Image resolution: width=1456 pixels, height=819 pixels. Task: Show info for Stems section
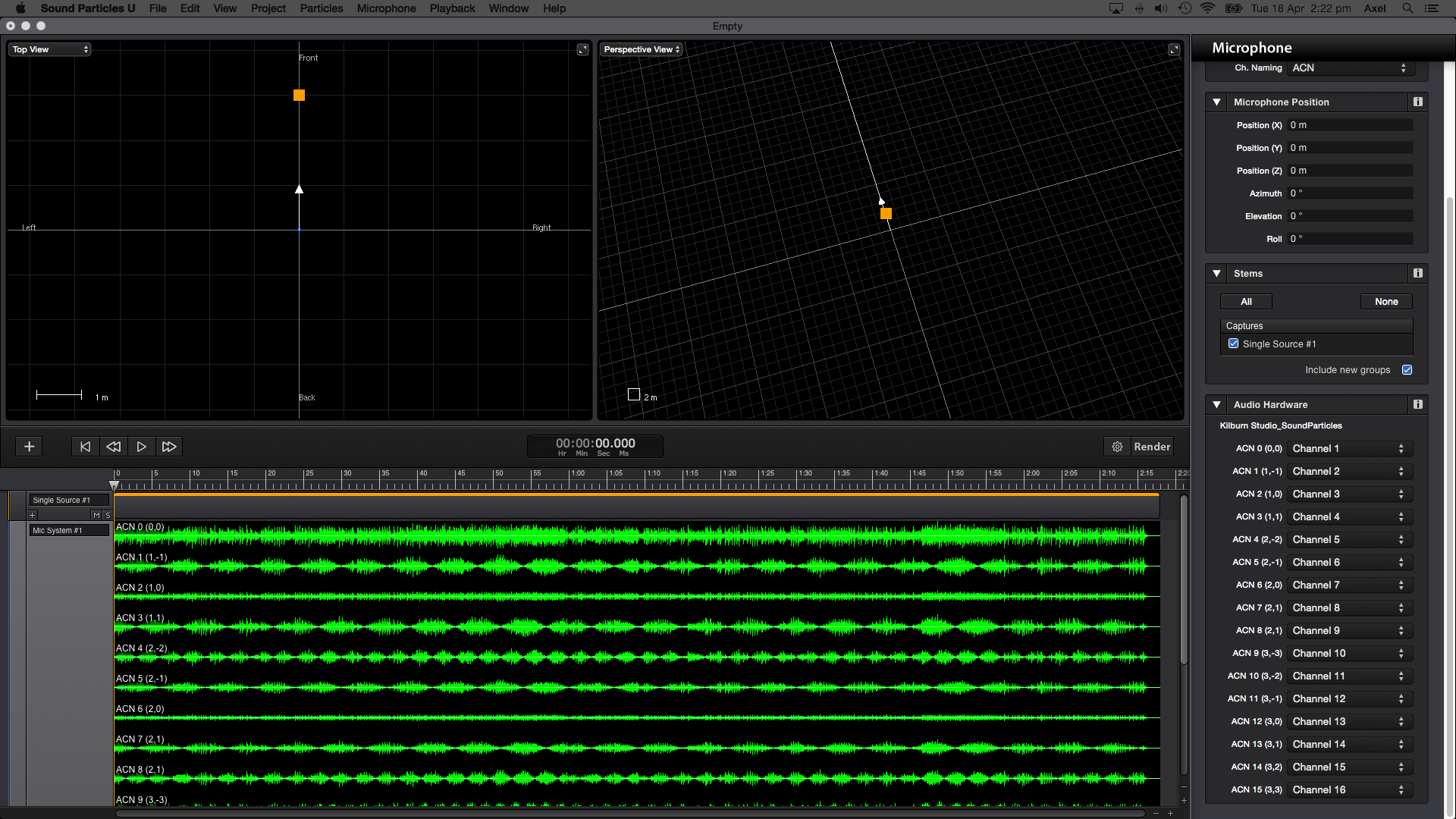[x=1417, y=273]
